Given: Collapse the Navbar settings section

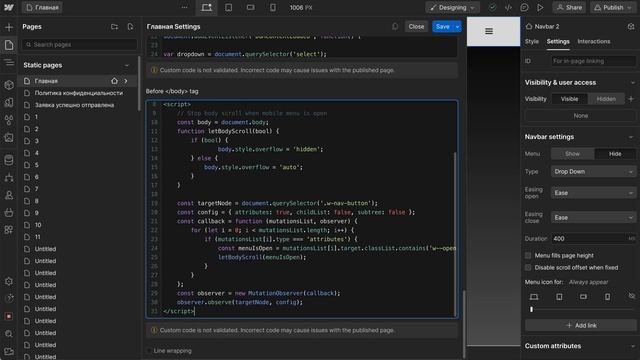Looking at the screenshot, I should click(x=632, y=137).
